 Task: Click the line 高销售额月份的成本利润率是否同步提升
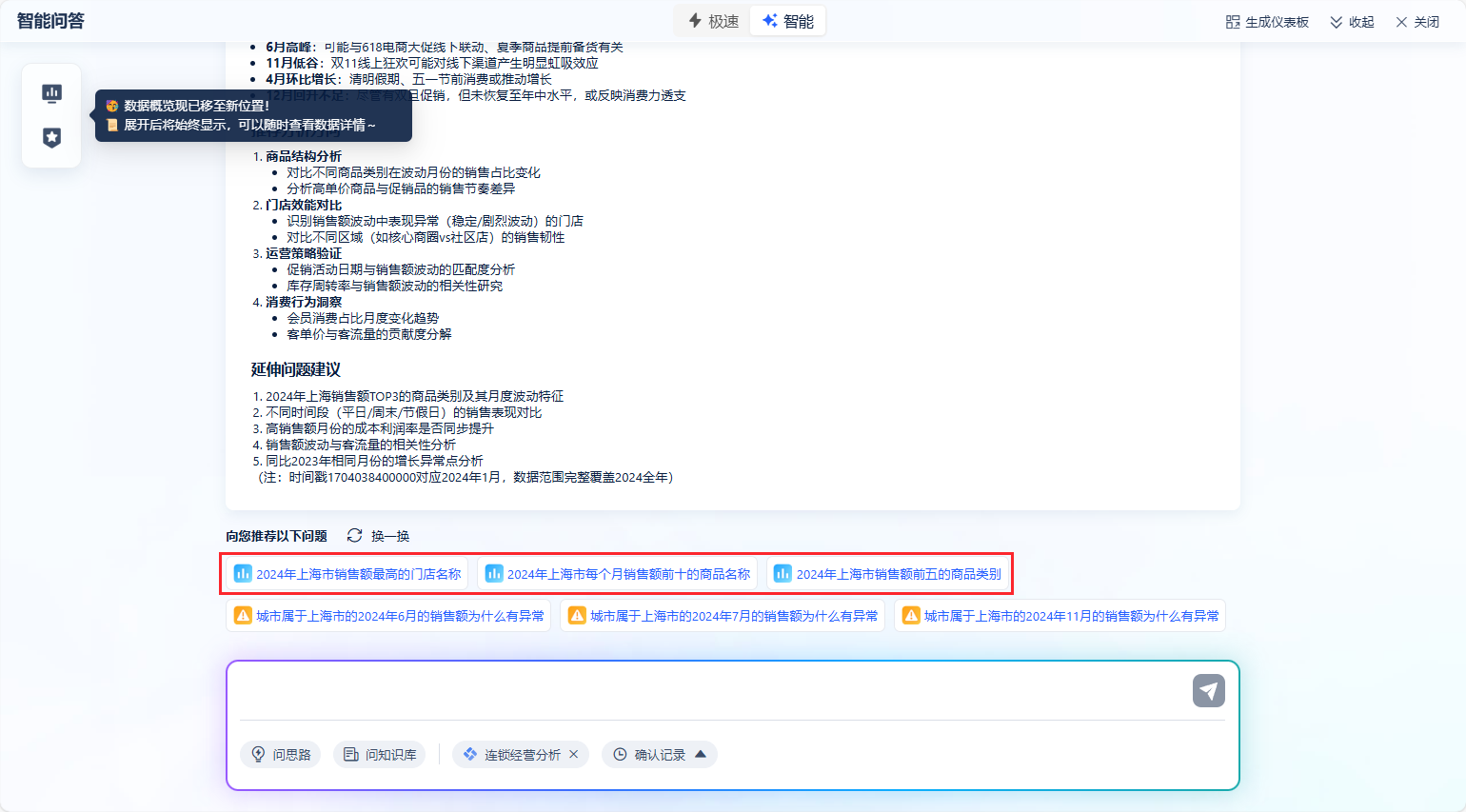380,428
